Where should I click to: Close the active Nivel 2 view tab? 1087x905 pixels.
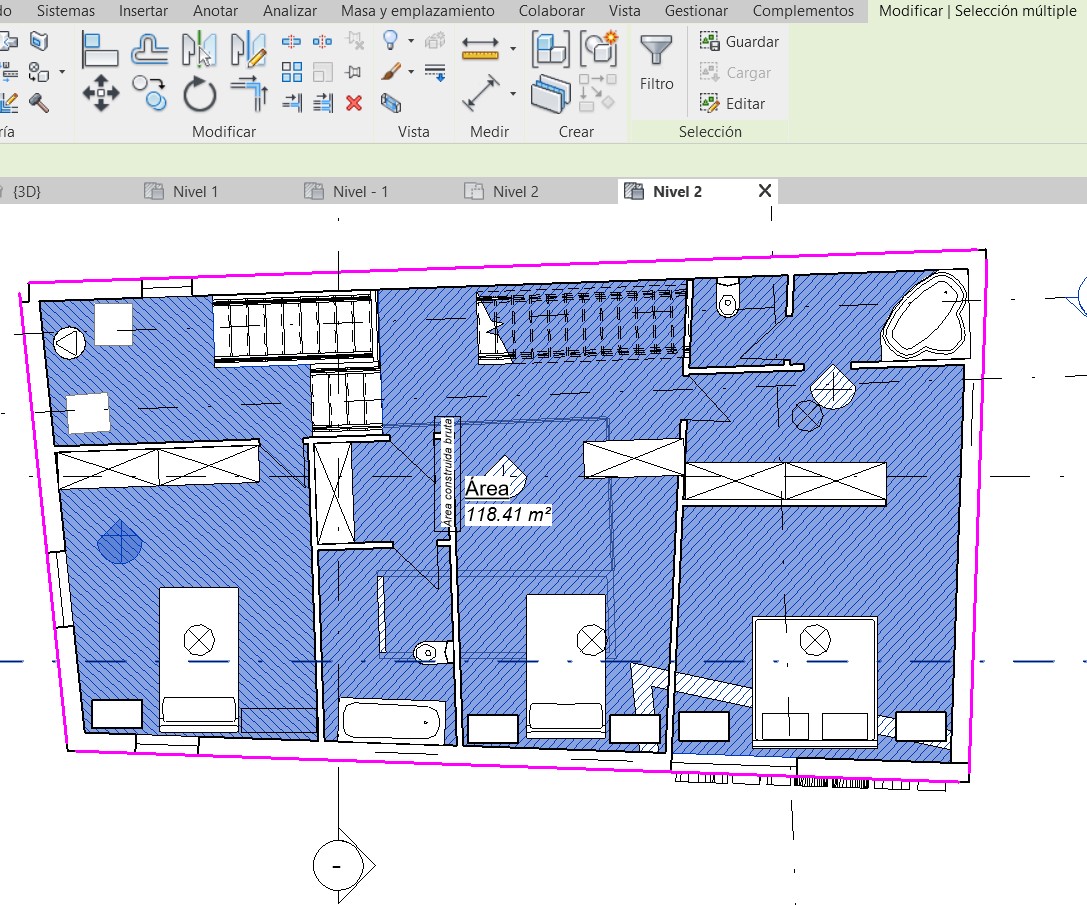pyautogui.click(x=765, y=191)
